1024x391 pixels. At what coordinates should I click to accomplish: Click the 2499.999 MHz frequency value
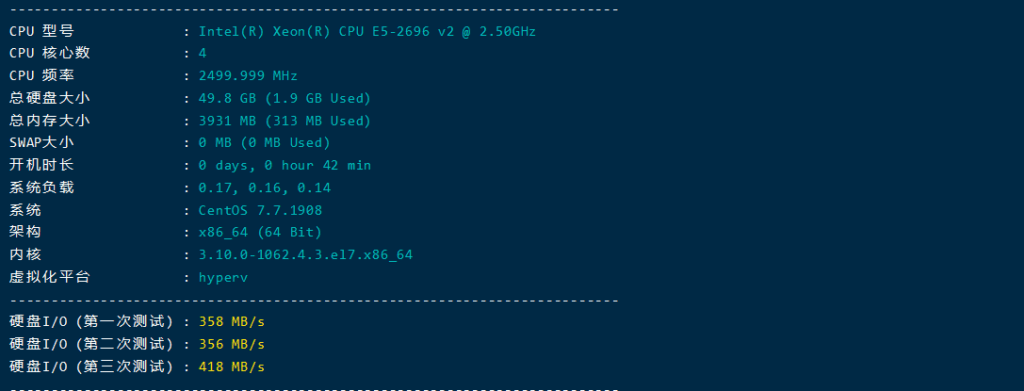[248, 76]
